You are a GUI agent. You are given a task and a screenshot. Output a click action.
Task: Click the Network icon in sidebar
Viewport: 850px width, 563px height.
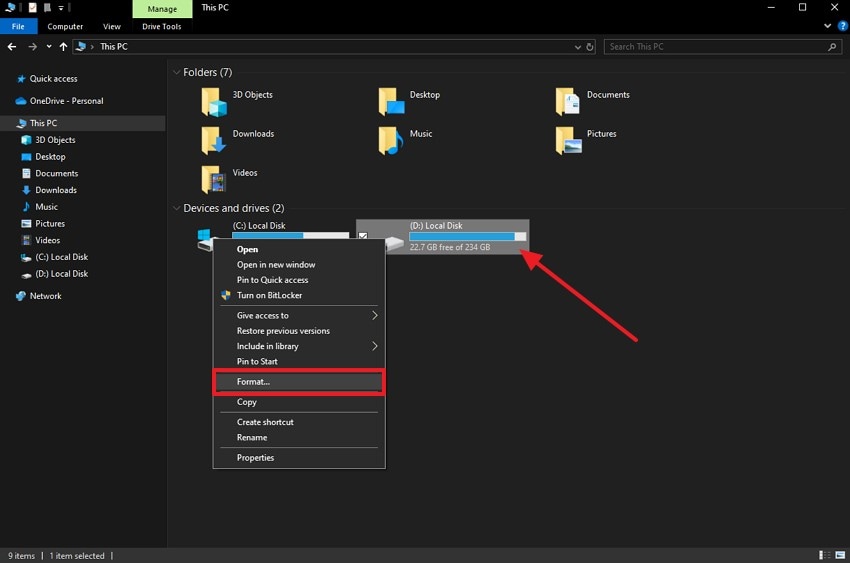[21, 296]
